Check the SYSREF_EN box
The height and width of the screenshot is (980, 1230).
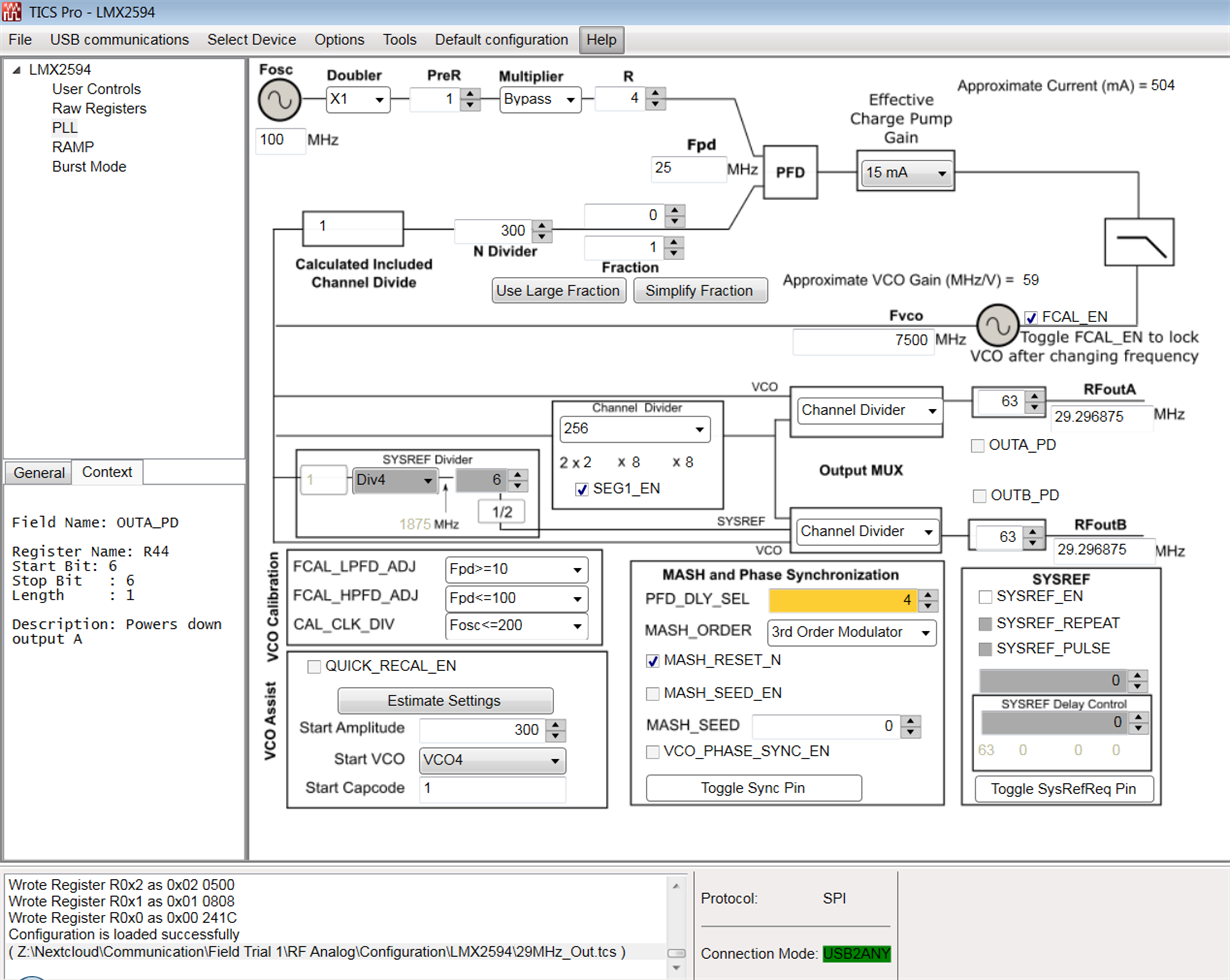click(985, 597)
